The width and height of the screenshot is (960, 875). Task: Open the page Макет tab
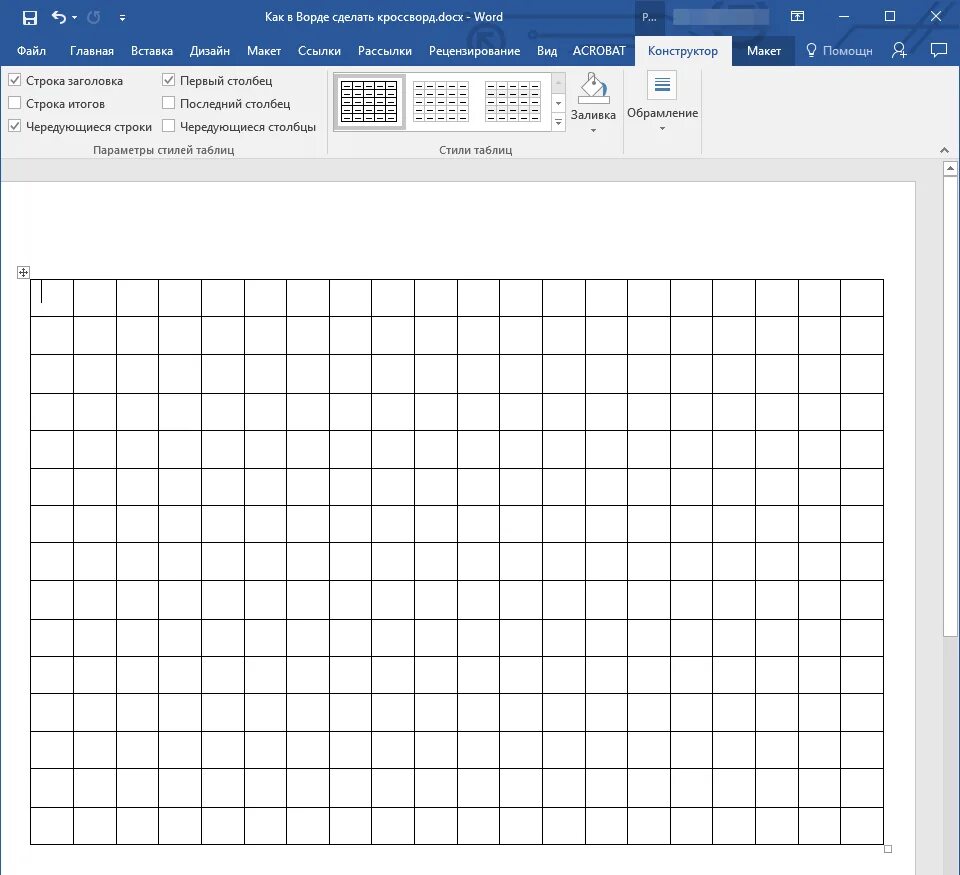tap(264, 51)
